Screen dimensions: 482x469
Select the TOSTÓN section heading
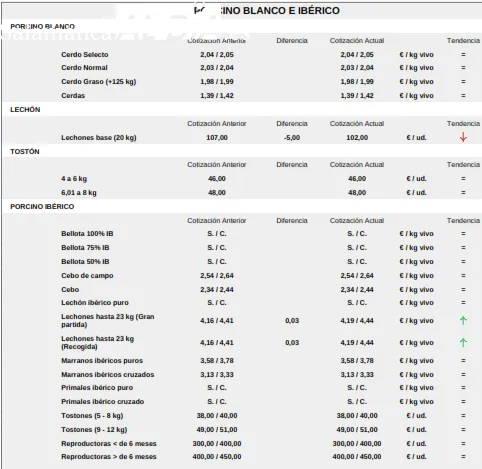tap(25, 152)
